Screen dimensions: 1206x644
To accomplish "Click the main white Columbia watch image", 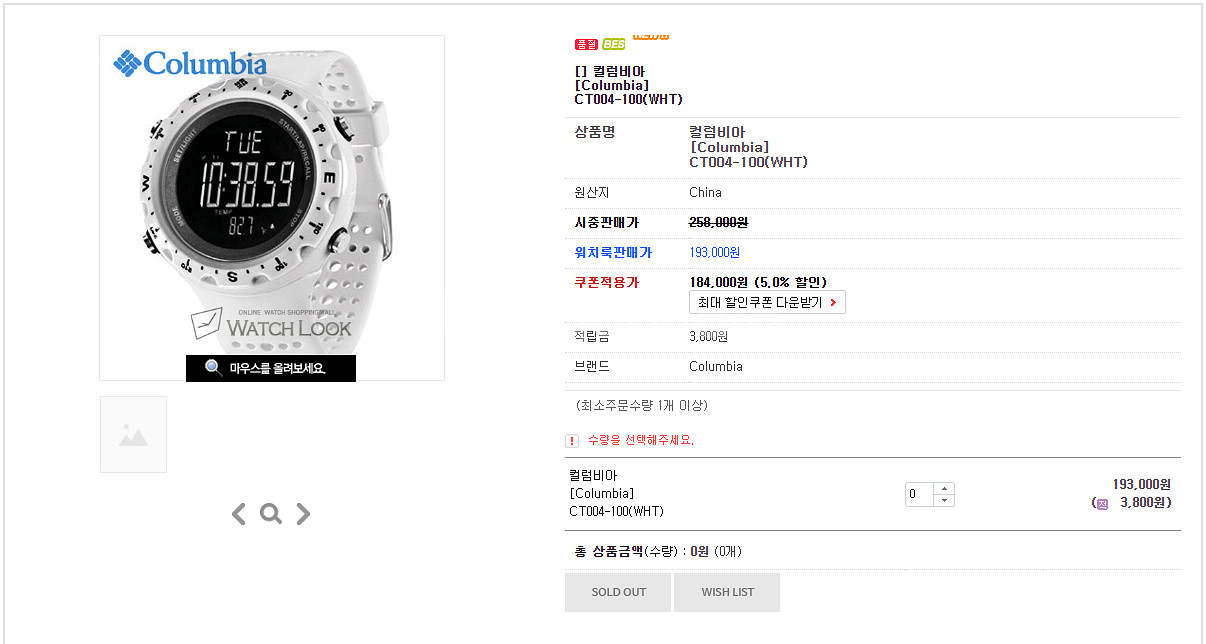I will click(272, 208).
